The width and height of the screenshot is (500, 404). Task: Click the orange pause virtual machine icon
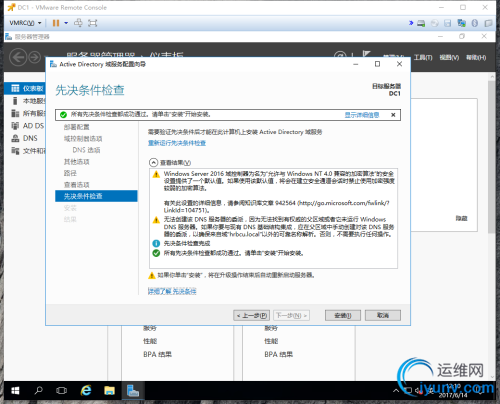click(56, 23)
